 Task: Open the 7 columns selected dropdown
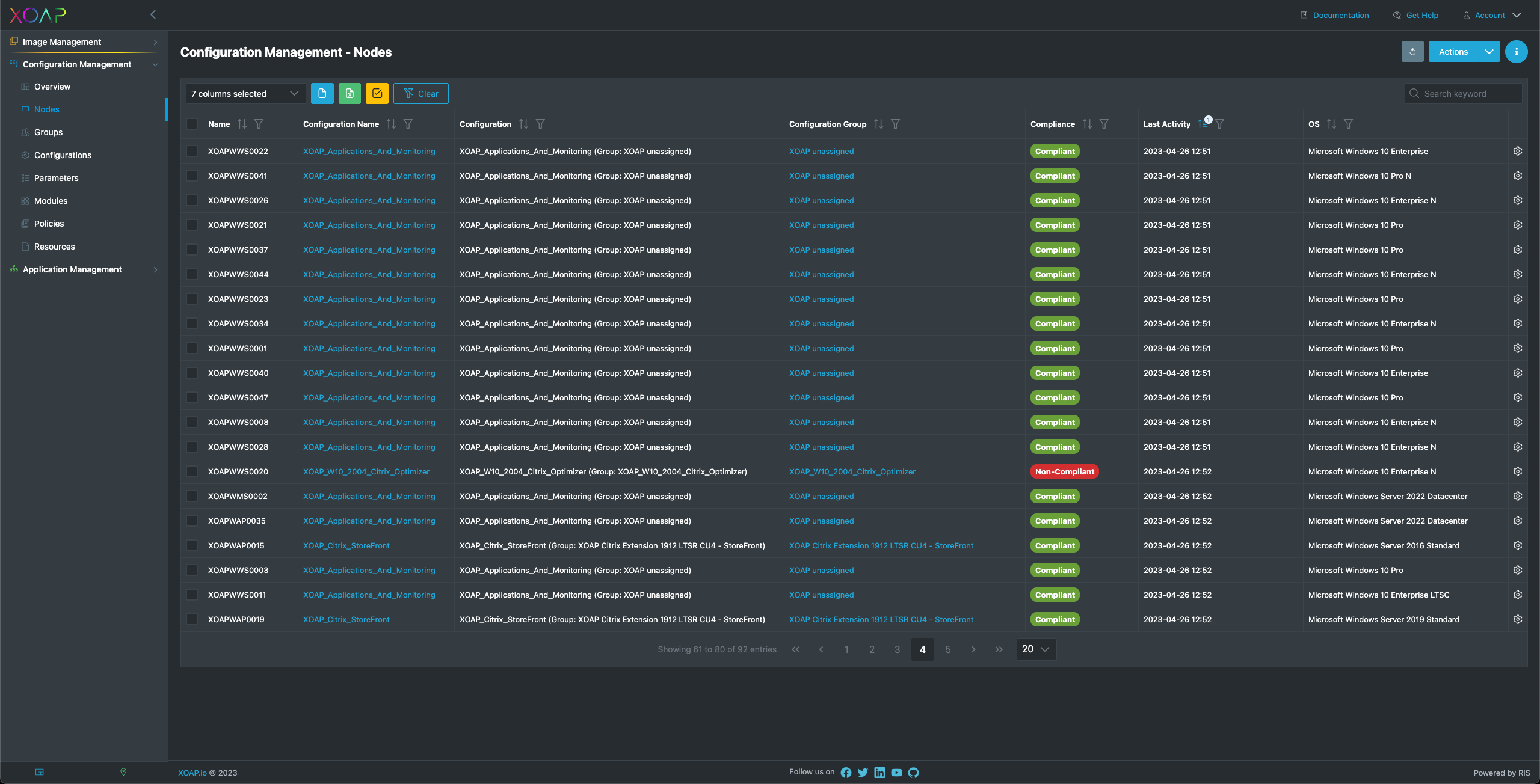245,93
